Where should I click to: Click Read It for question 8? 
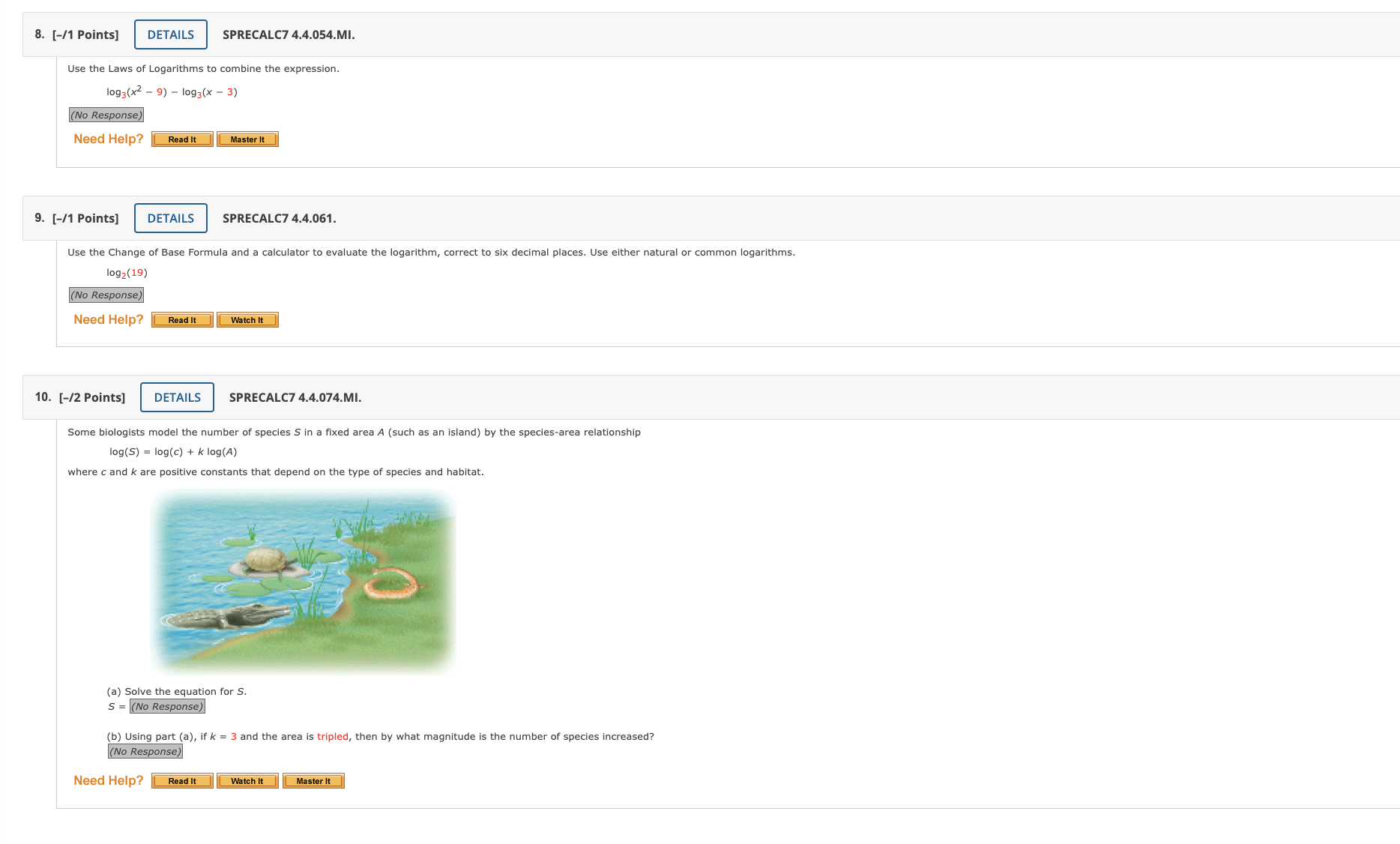pyautogui.click(x=182, y=139)
